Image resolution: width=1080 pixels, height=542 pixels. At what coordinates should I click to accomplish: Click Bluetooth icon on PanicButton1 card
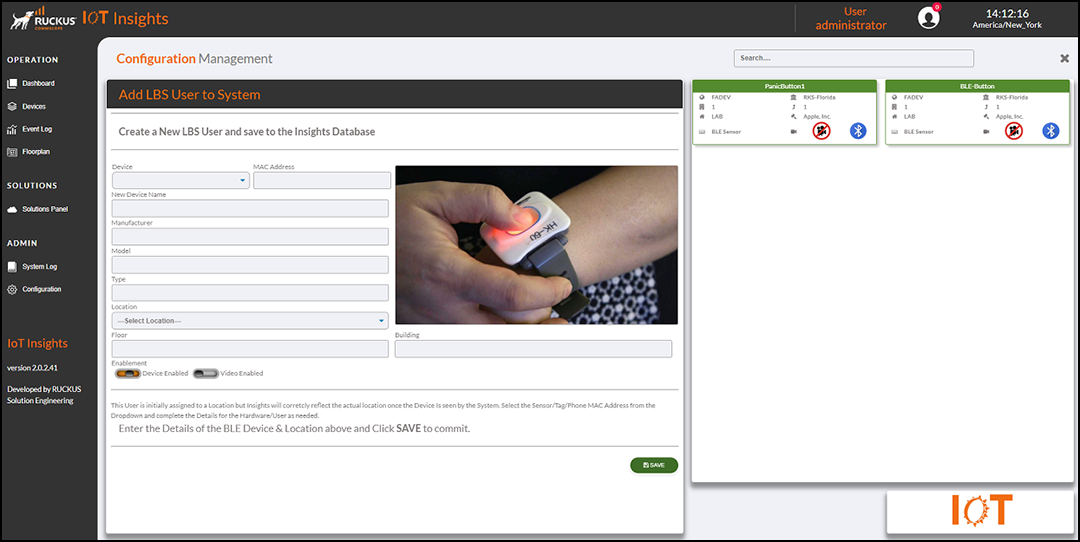tap(858, 131)
